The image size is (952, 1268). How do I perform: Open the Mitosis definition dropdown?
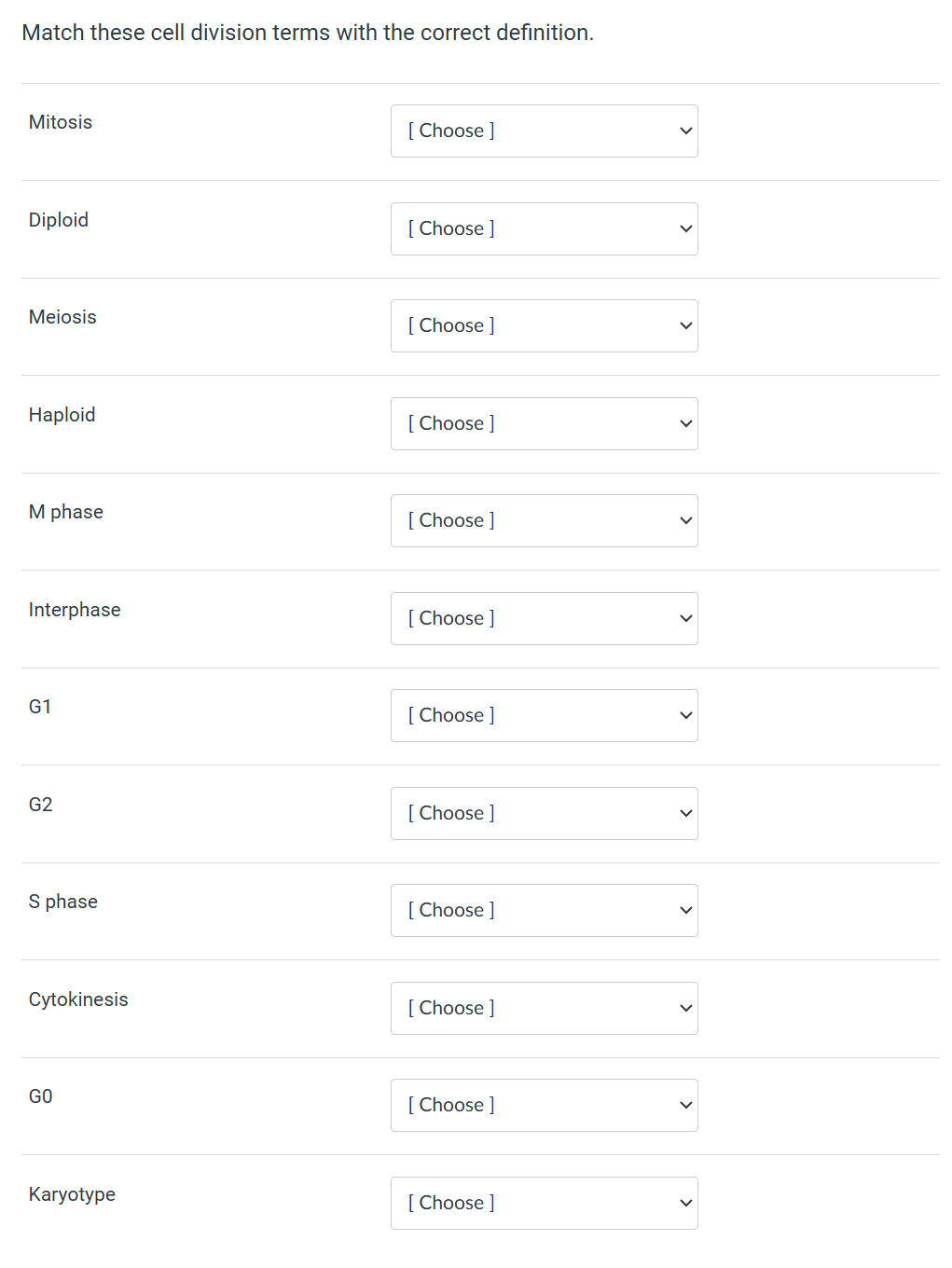coord(544,131)
